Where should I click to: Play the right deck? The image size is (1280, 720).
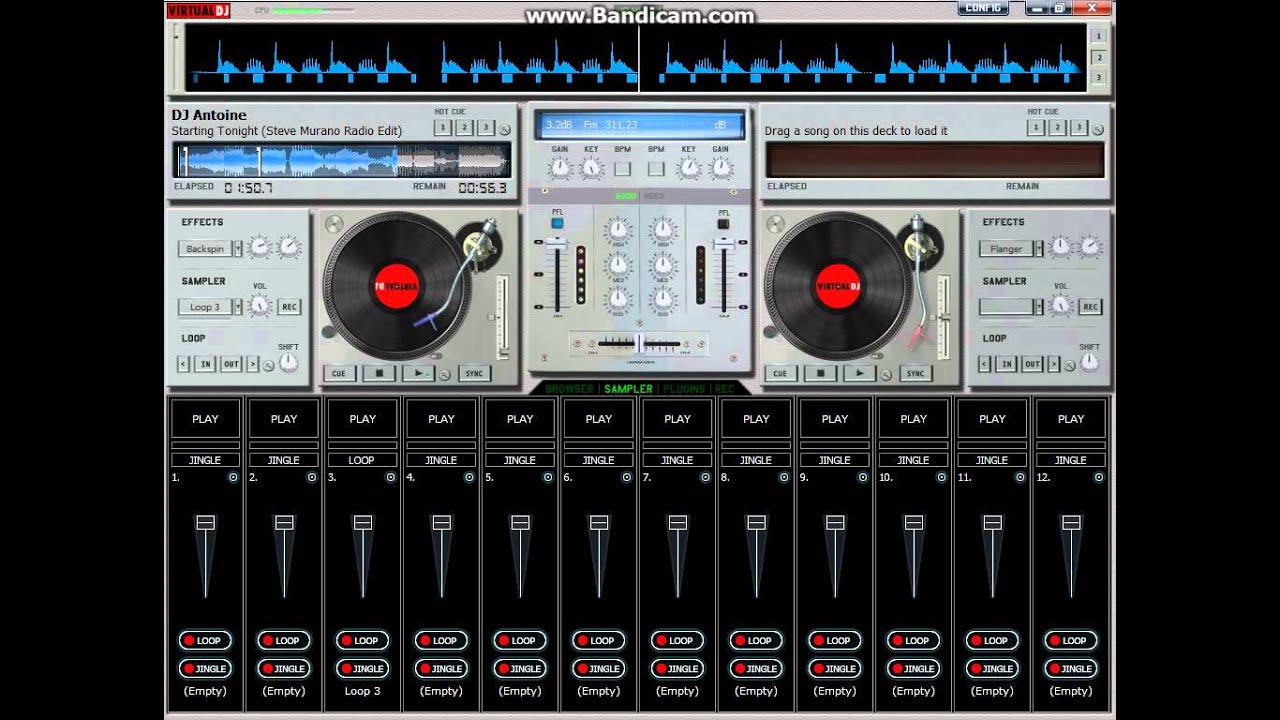coord(858,373)
